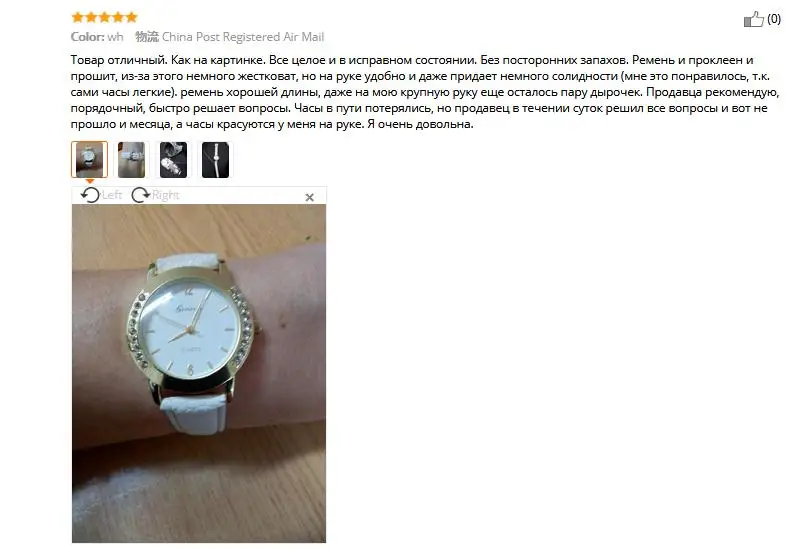Open the third review photo thumbnail
Screen dimensions: 805x553
pyautogui.click(x=174, y=160)
